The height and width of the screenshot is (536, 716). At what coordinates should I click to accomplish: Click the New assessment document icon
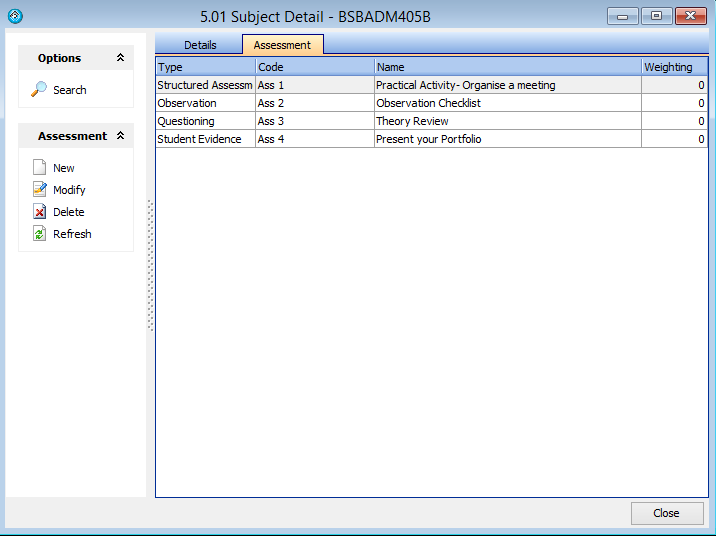(39, 168)
